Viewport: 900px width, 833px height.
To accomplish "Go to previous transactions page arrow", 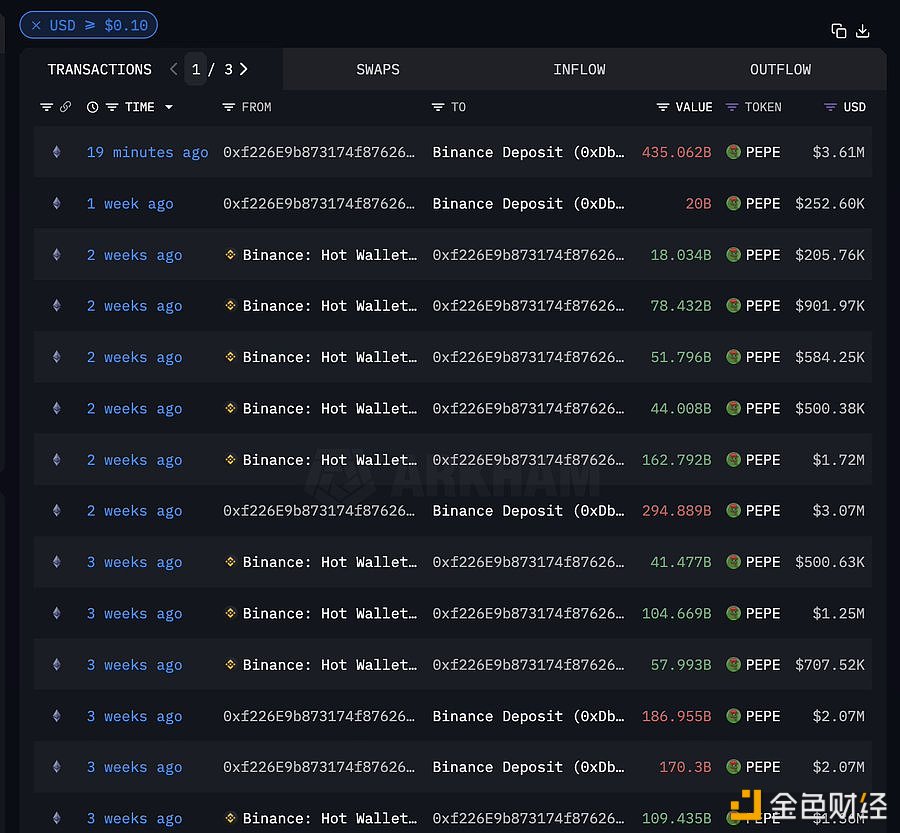I will pyautogui.click(x=174, y=69).
